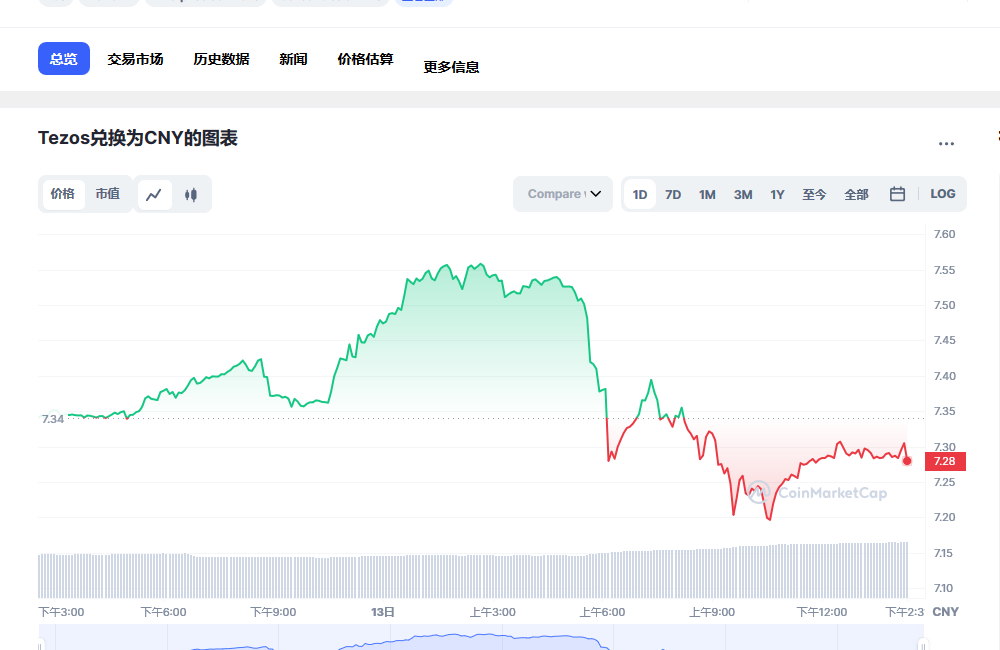
Task: Open the 总览 tab
Action: [64, 59]
